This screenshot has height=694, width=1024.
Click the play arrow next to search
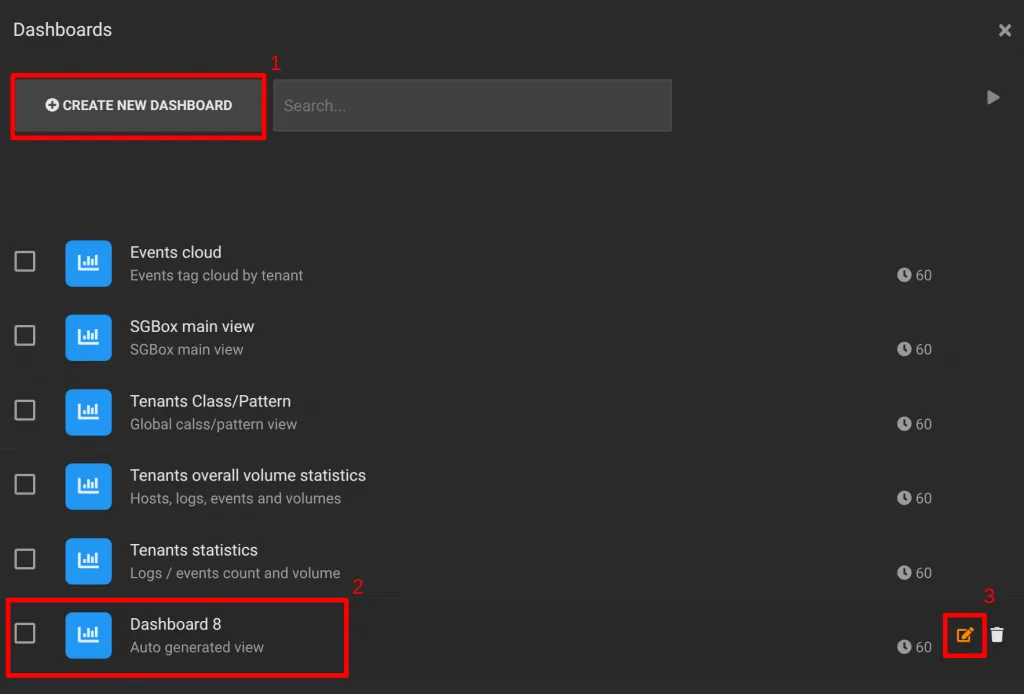[993, 97]
